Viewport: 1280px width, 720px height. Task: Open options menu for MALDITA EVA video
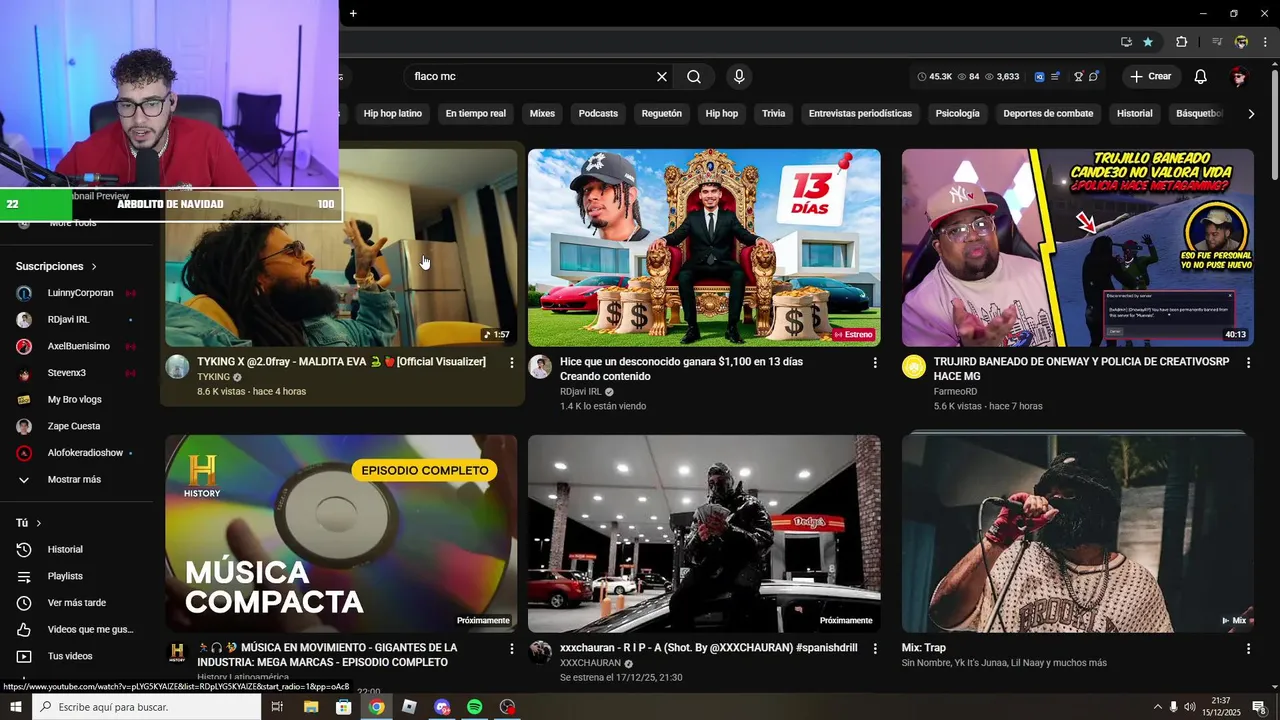pos(512,363)
